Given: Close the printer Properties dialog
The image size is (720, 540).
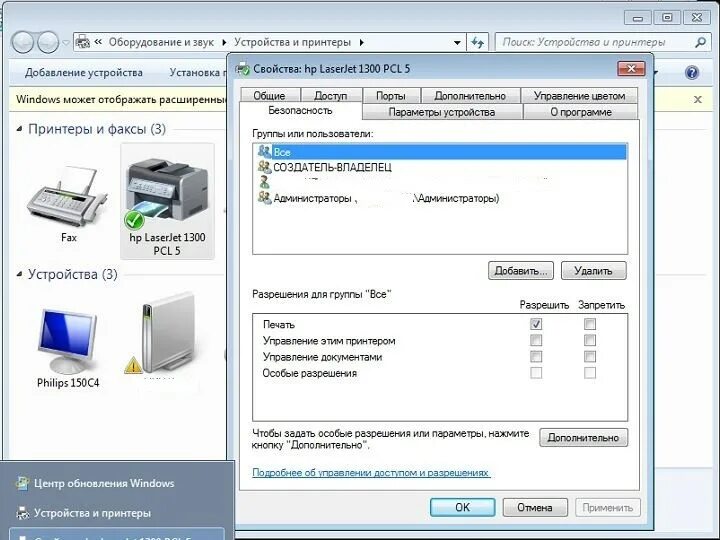Looking at the screenshot, I should 631,69.
